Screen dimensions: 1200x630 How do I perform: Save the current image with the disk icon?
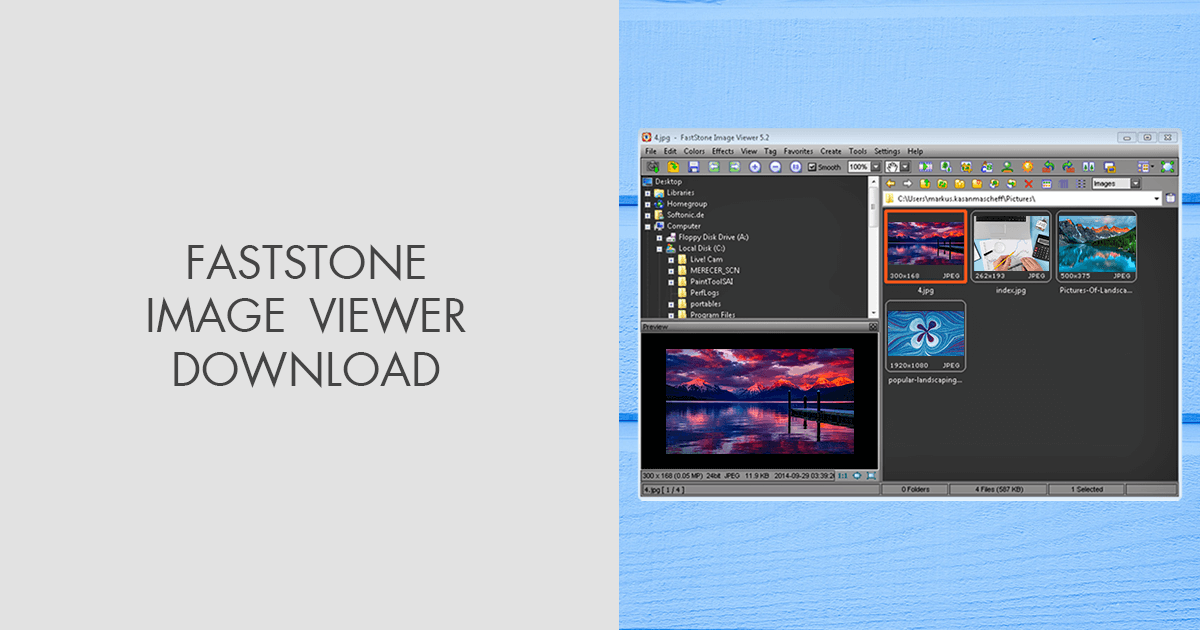click(x=694, y=167)
